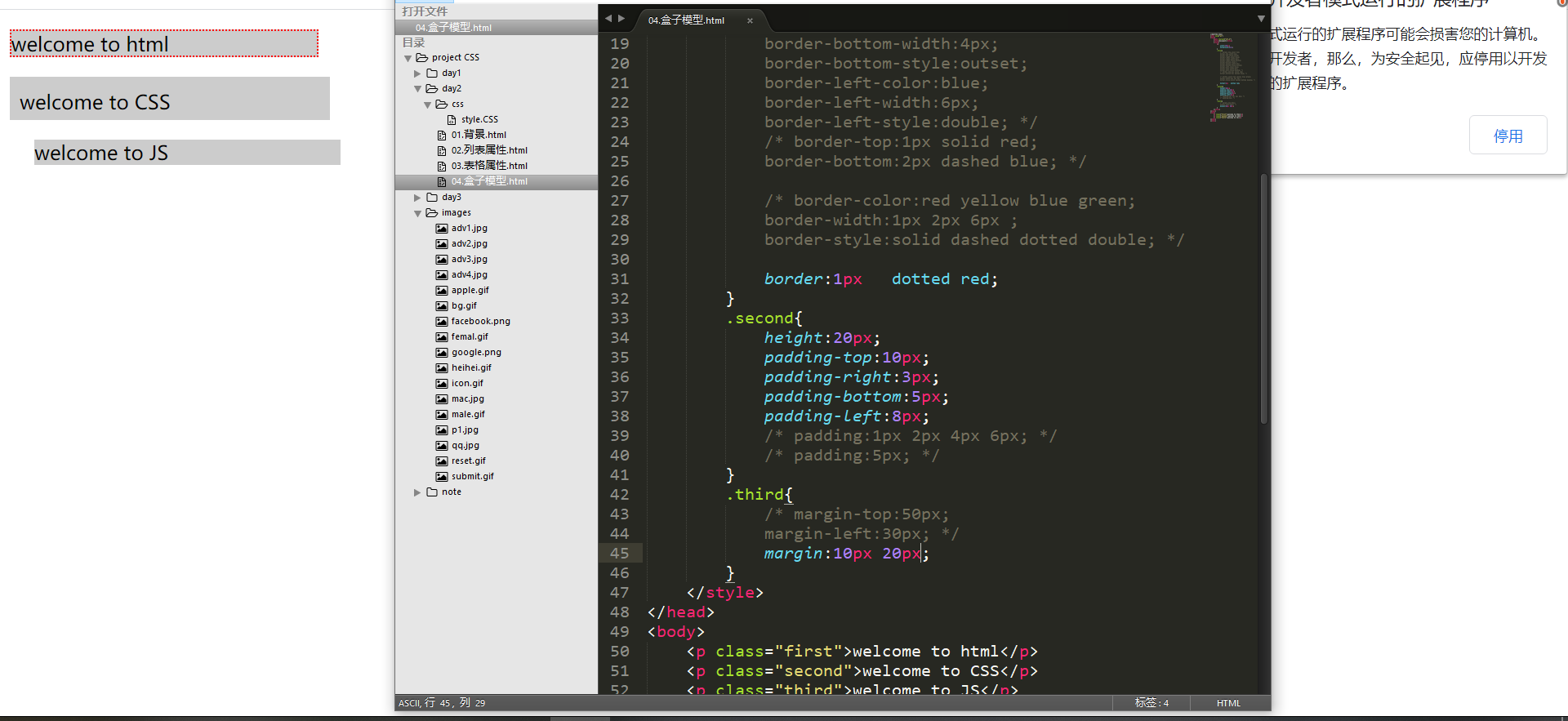Collapse the css subfolder arrow
This screenshot has height=721, width=1568.
427,105
